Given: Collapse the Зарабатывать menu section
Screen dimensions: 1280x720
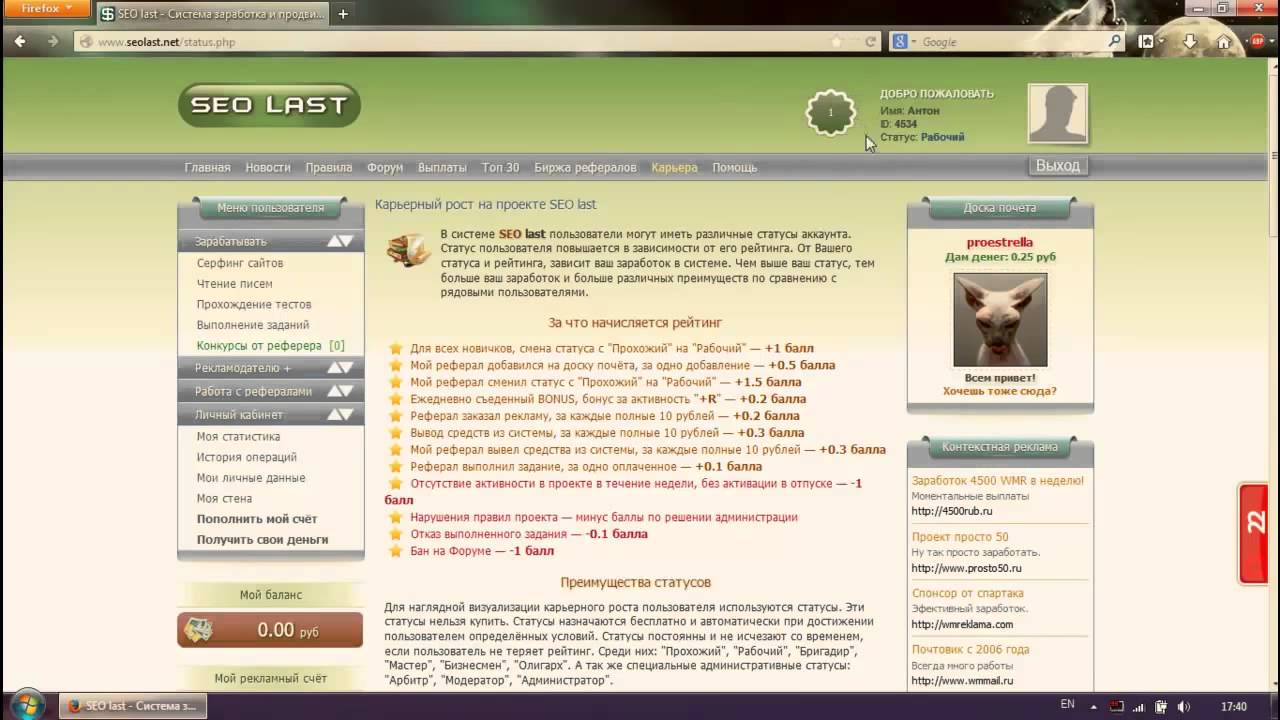Looking at the screenshot, I should 270,241.
